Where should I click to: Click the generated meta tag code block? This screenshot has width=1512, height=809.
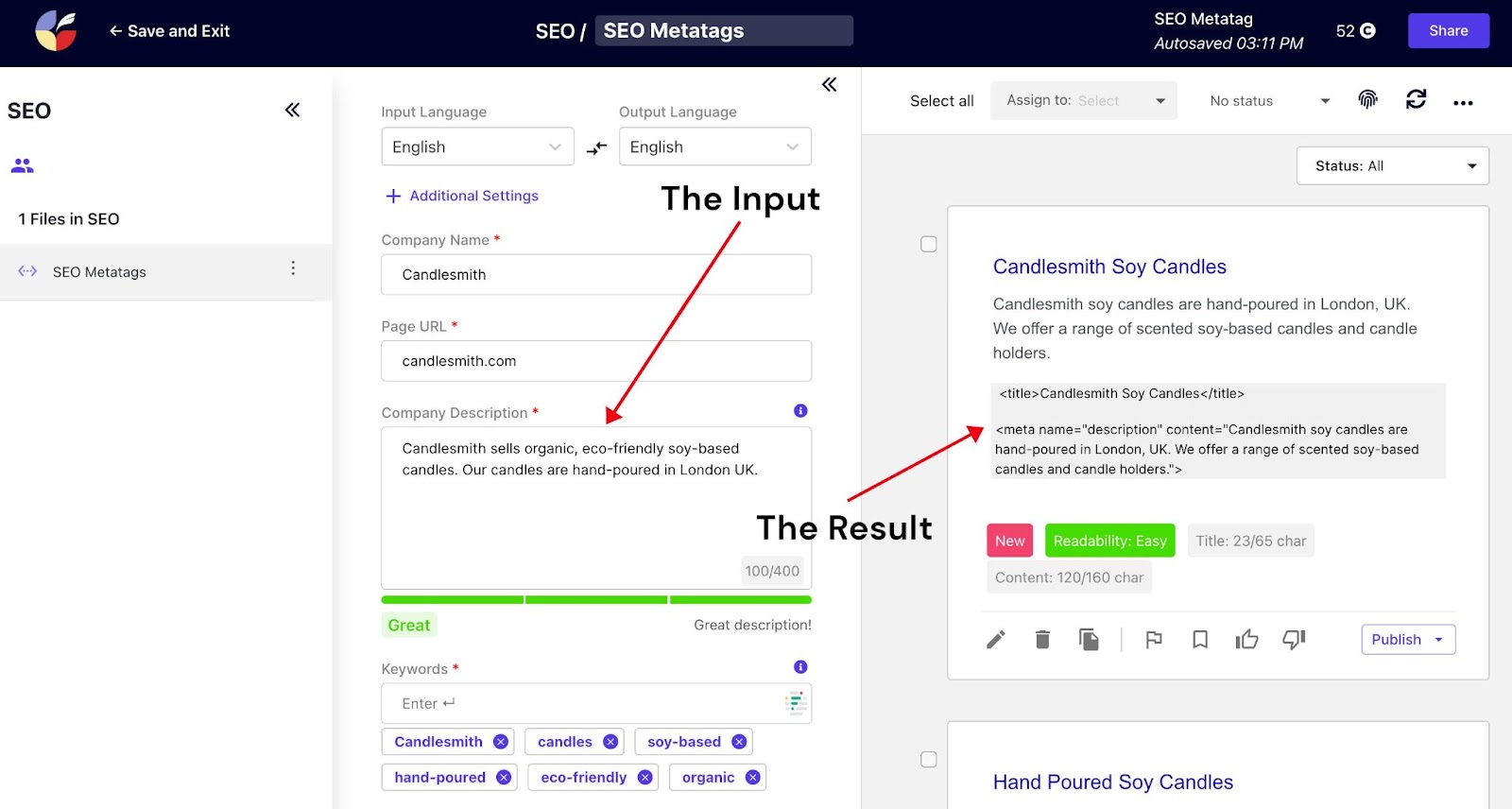coord(1218,431)
